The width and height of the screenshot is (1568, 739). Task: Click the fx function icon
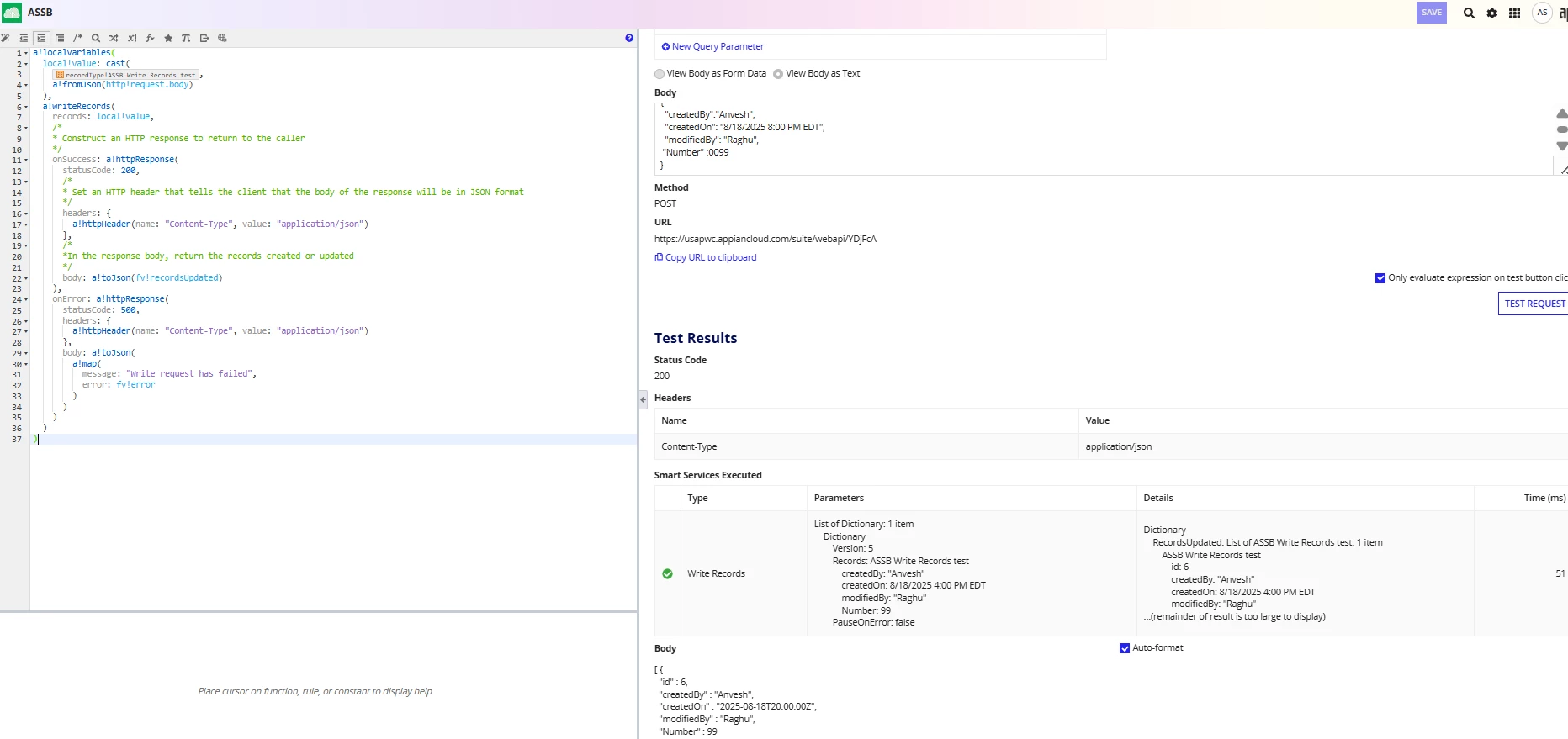tap(150, 38)
